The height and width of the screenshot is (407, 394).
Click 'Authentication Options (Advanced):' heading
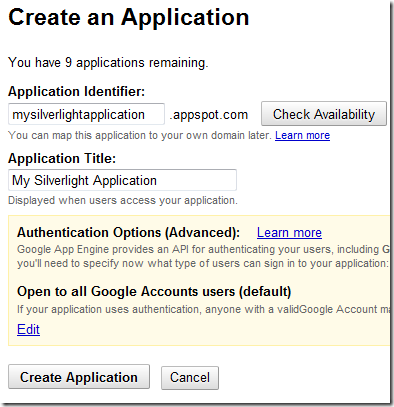click(128, 232)
